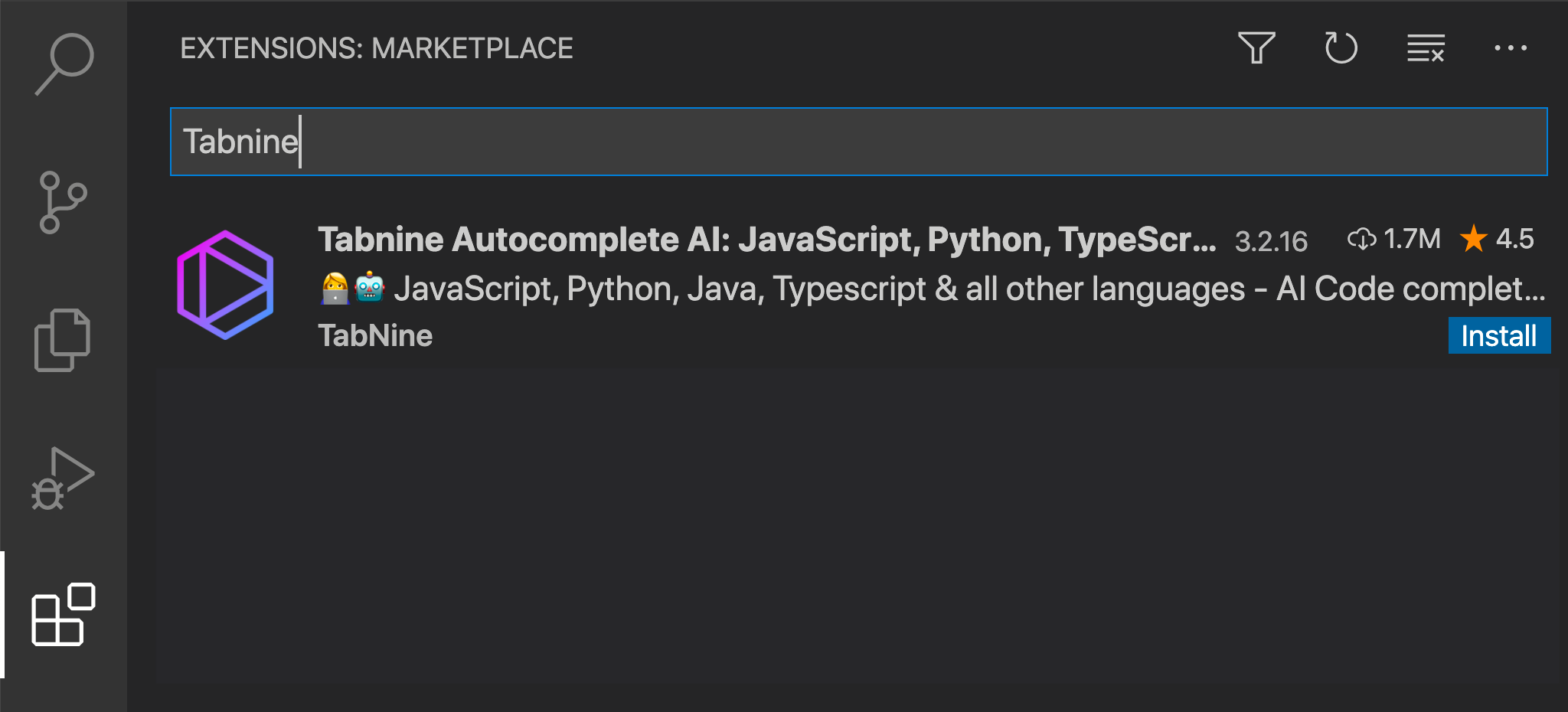1568x712 pixels.
Task: Open the Search view in activity bar
Action: pos(64,64)
